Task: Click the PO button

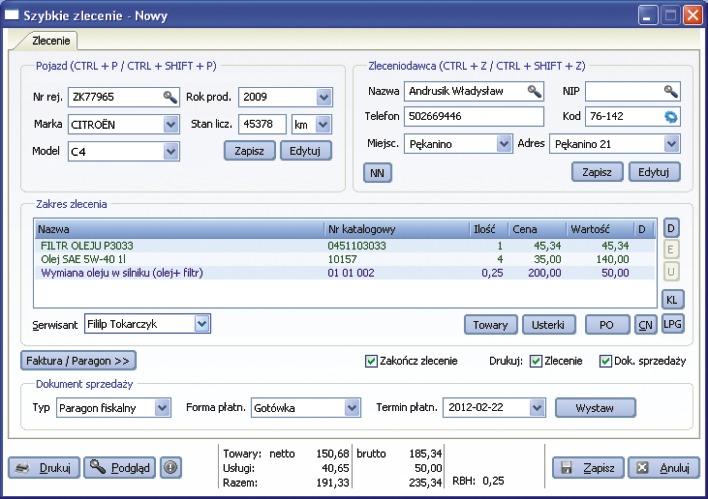Action: pyautogui.click(x=607, y=325)
